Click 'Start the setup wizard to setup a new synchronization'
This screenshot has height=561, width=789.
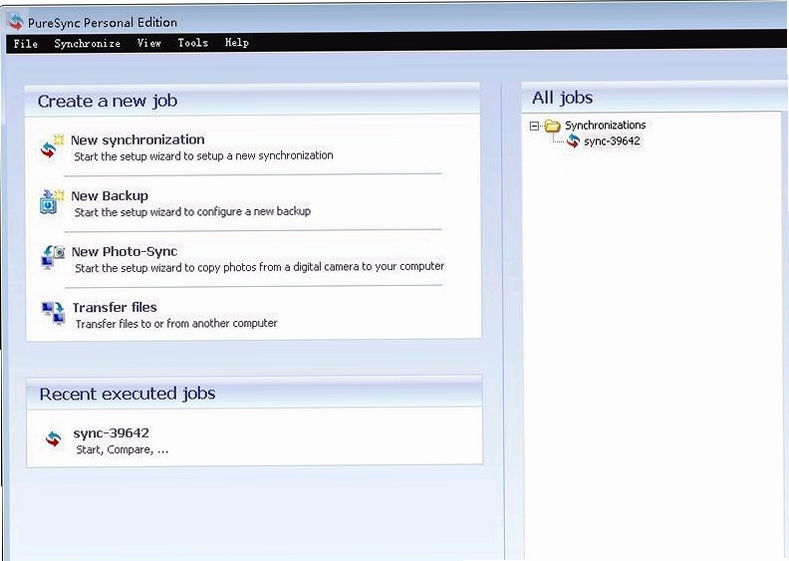[204, 156]
